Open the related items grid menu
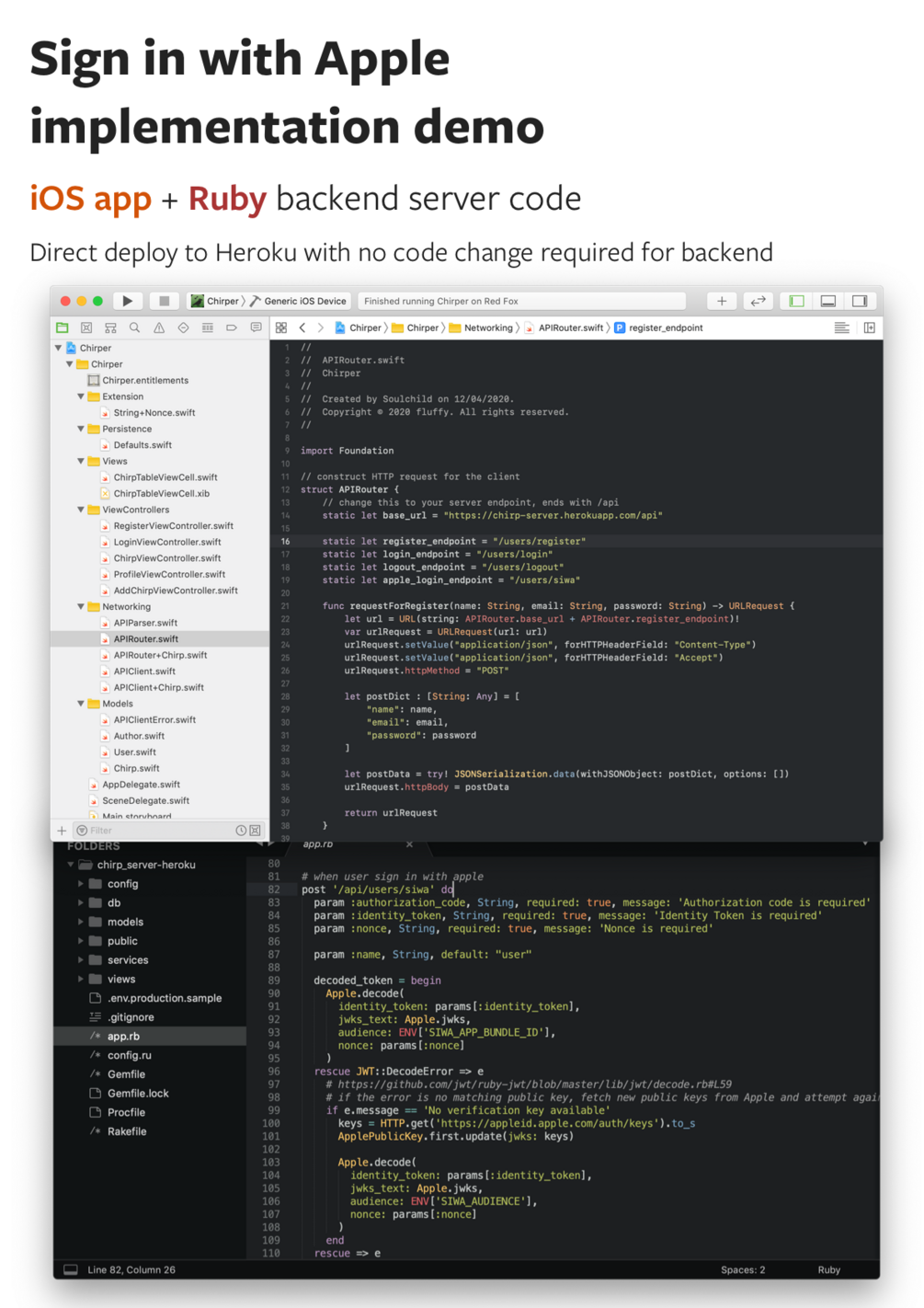This screenshot has height=1308, width=924. pos(281,327)
